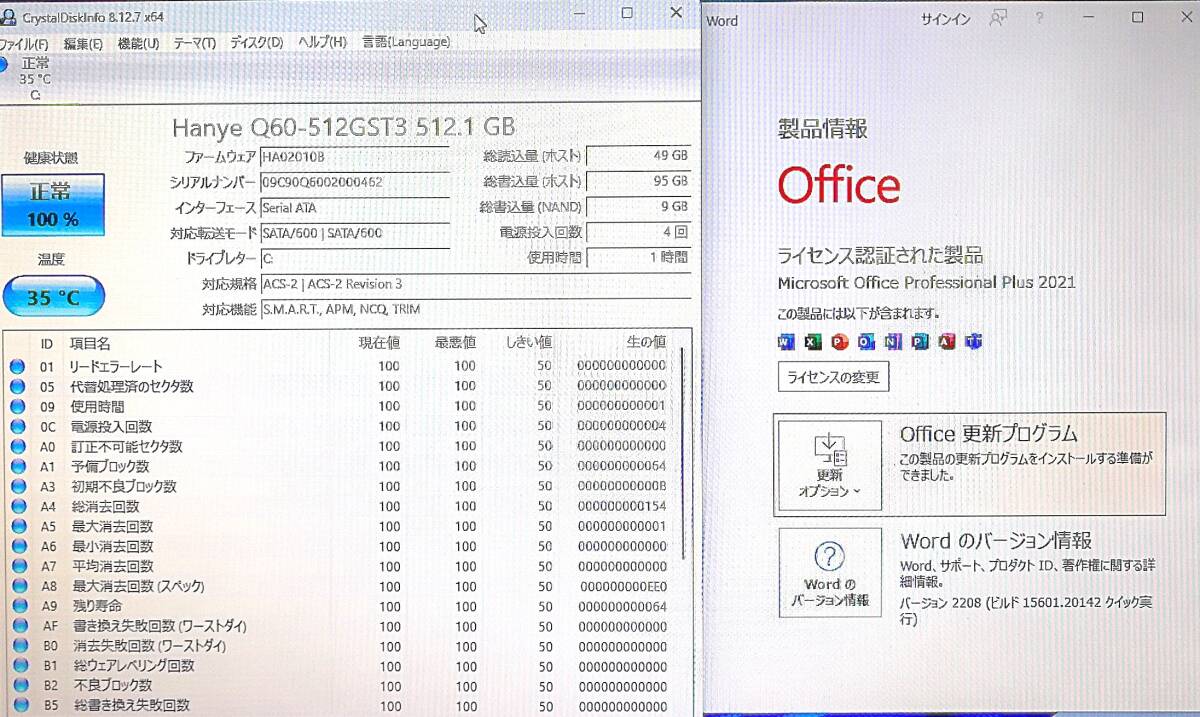The height and width of the screenshot is (717, 1200).
Task: Click the 対応規格 field showing ACS-2
Action: coord(475,284)
